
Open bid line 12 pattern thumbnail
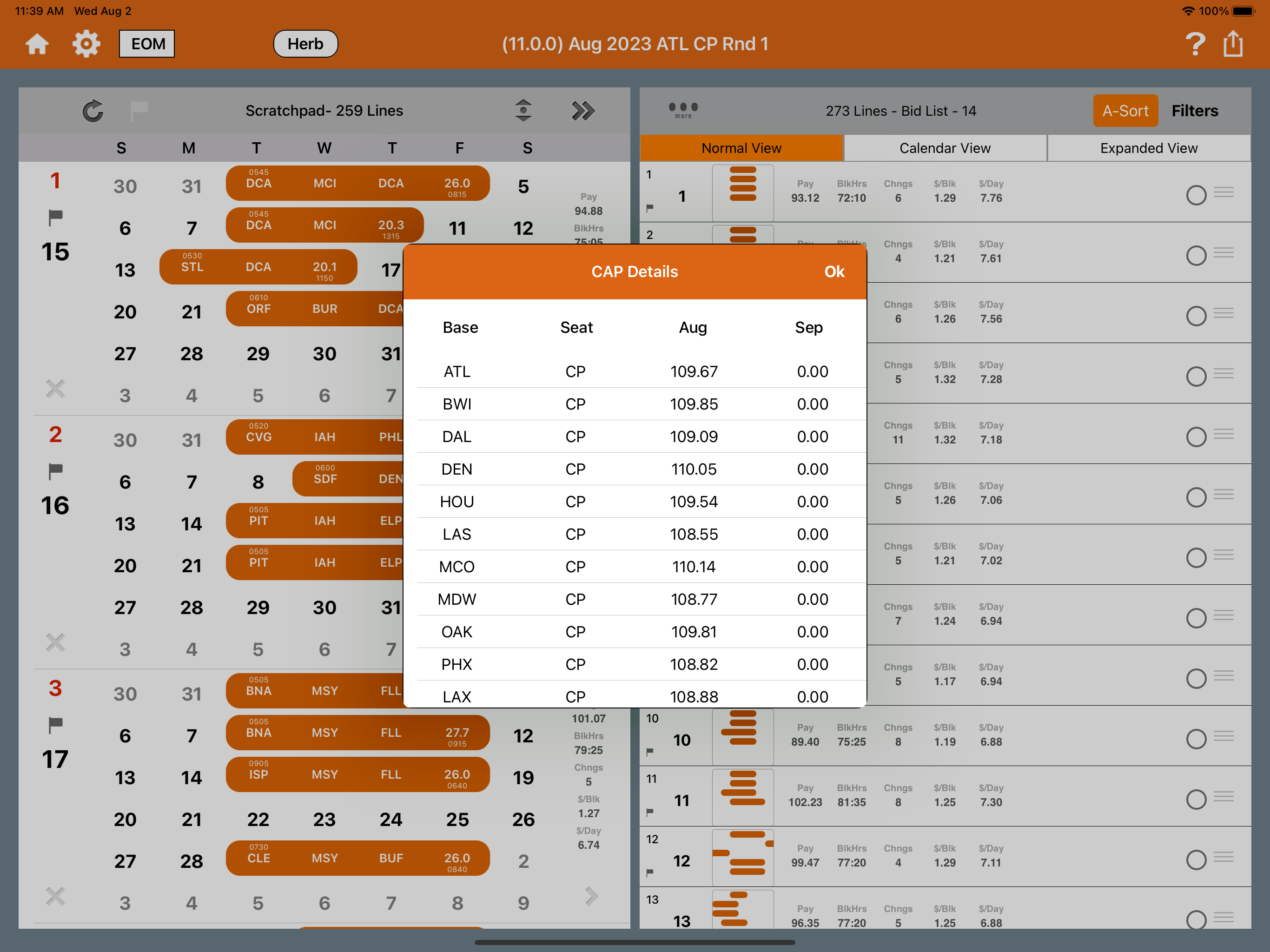coord(742,858)
